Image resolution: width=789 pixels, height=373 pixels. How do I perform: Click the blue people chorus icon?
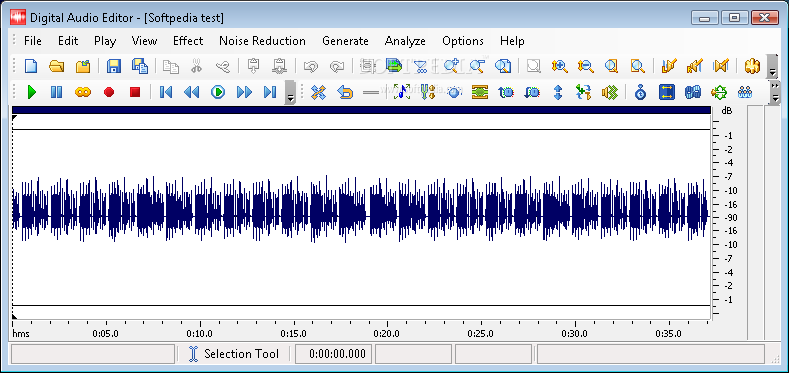click(x=745, y=92)
